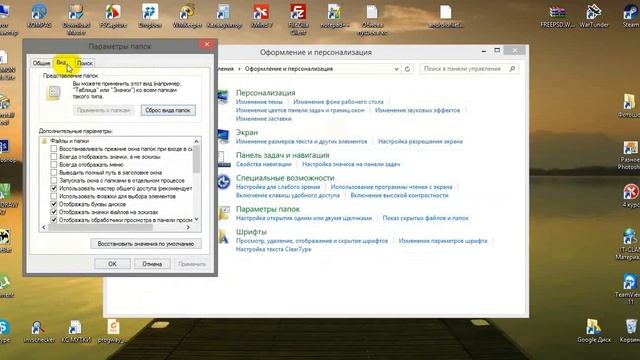Open the Калькулятор desktop shortcut
This screenshot has height=360, width=640.
click(x=224, y=16)
